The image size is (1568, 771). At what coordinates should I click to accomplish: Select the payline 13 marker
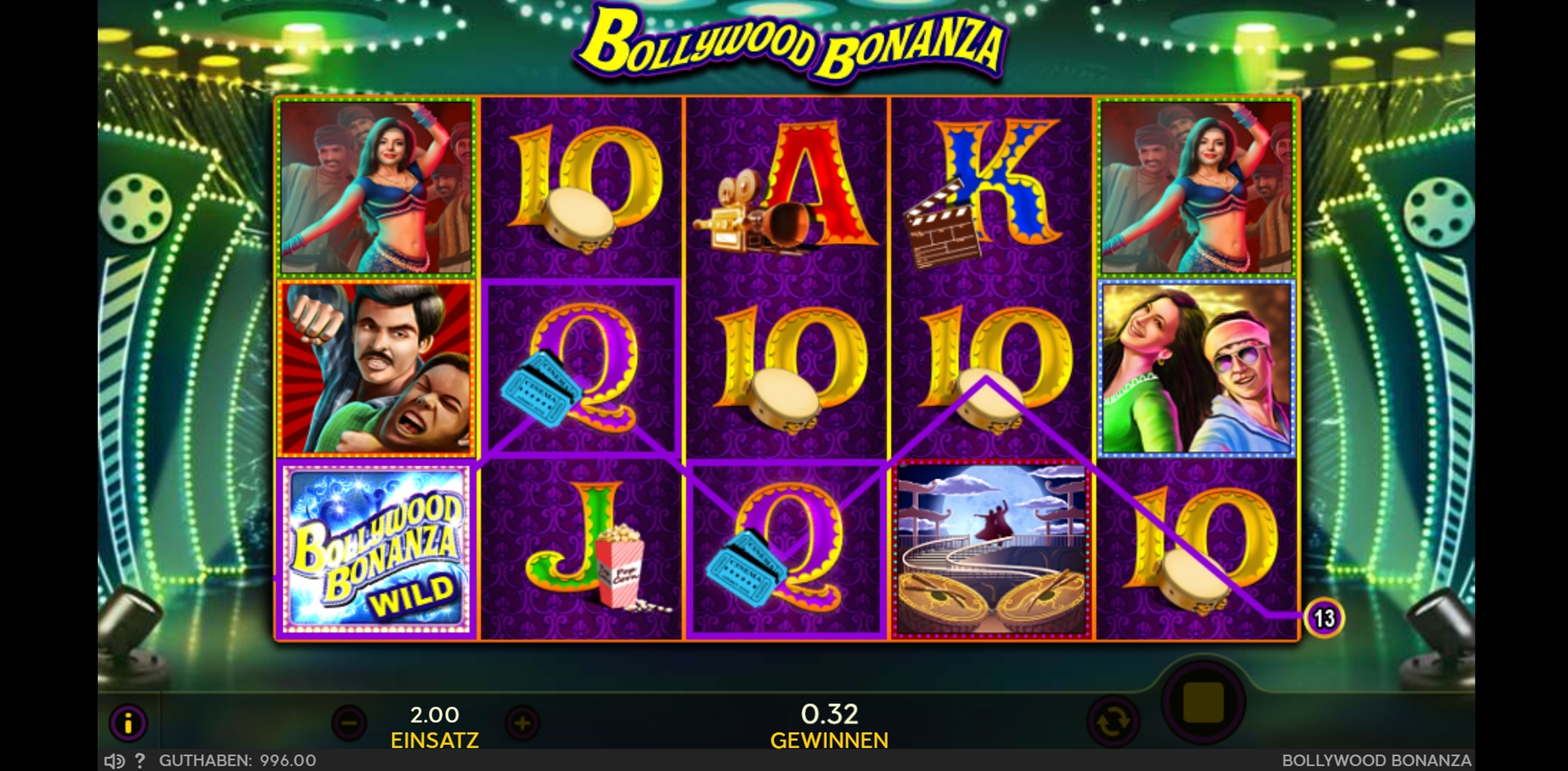[1324, 618]
